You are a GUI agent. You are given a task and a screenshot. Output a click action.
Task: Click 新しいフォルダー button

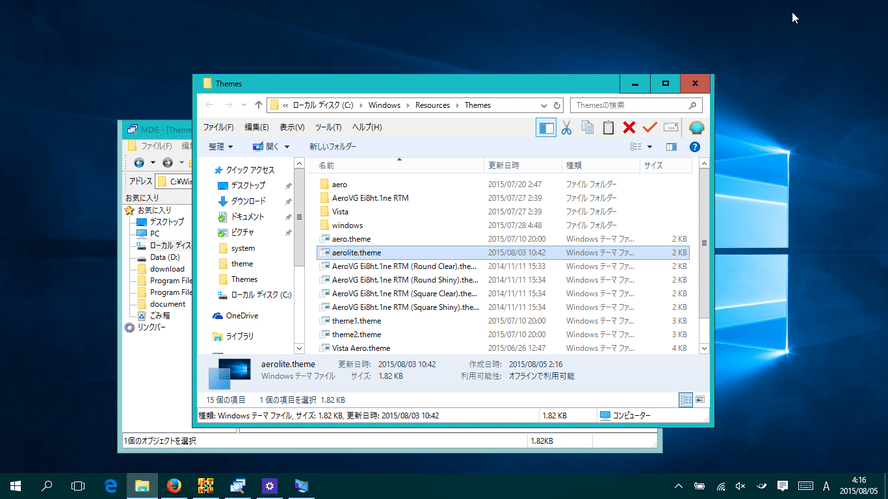click(x=332, y=147)
